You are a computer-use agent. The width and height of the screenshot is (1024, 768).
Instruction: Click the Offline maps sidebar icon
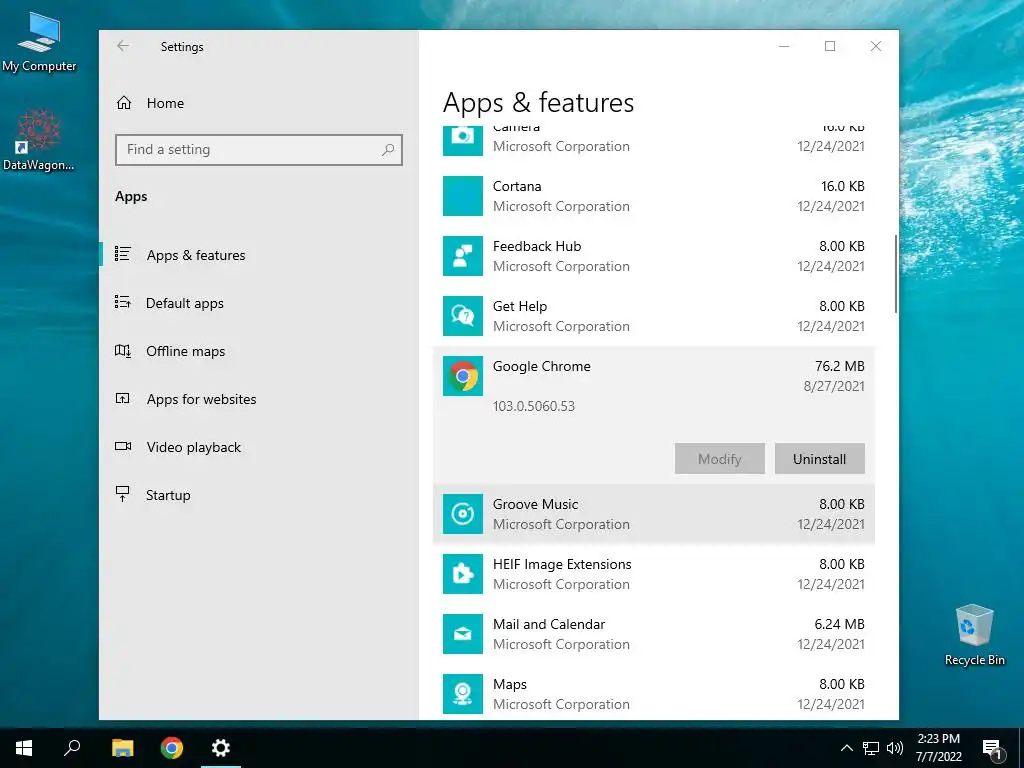122,351
